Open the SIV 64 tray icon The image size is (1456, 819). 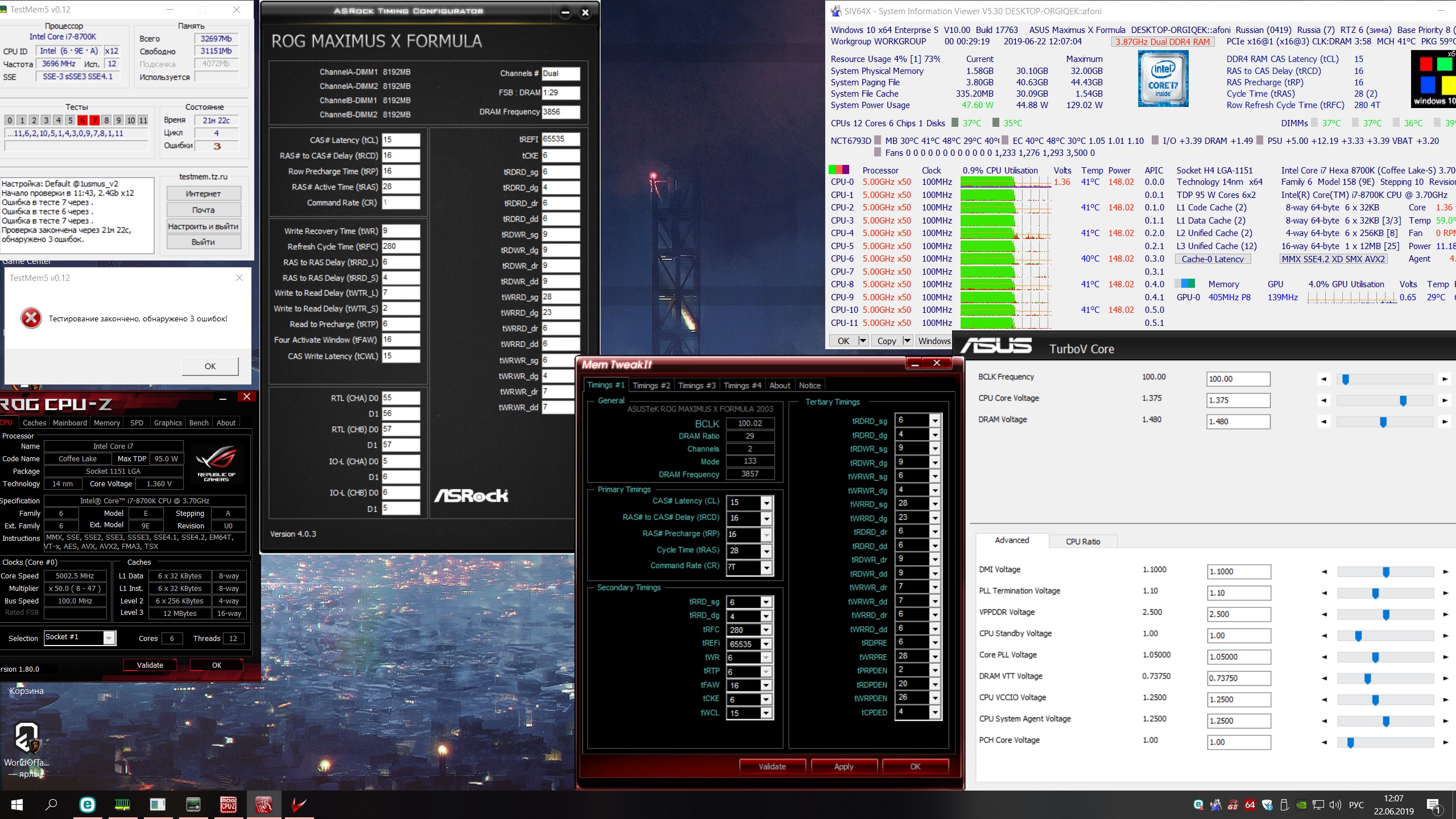pos(1250,805)
